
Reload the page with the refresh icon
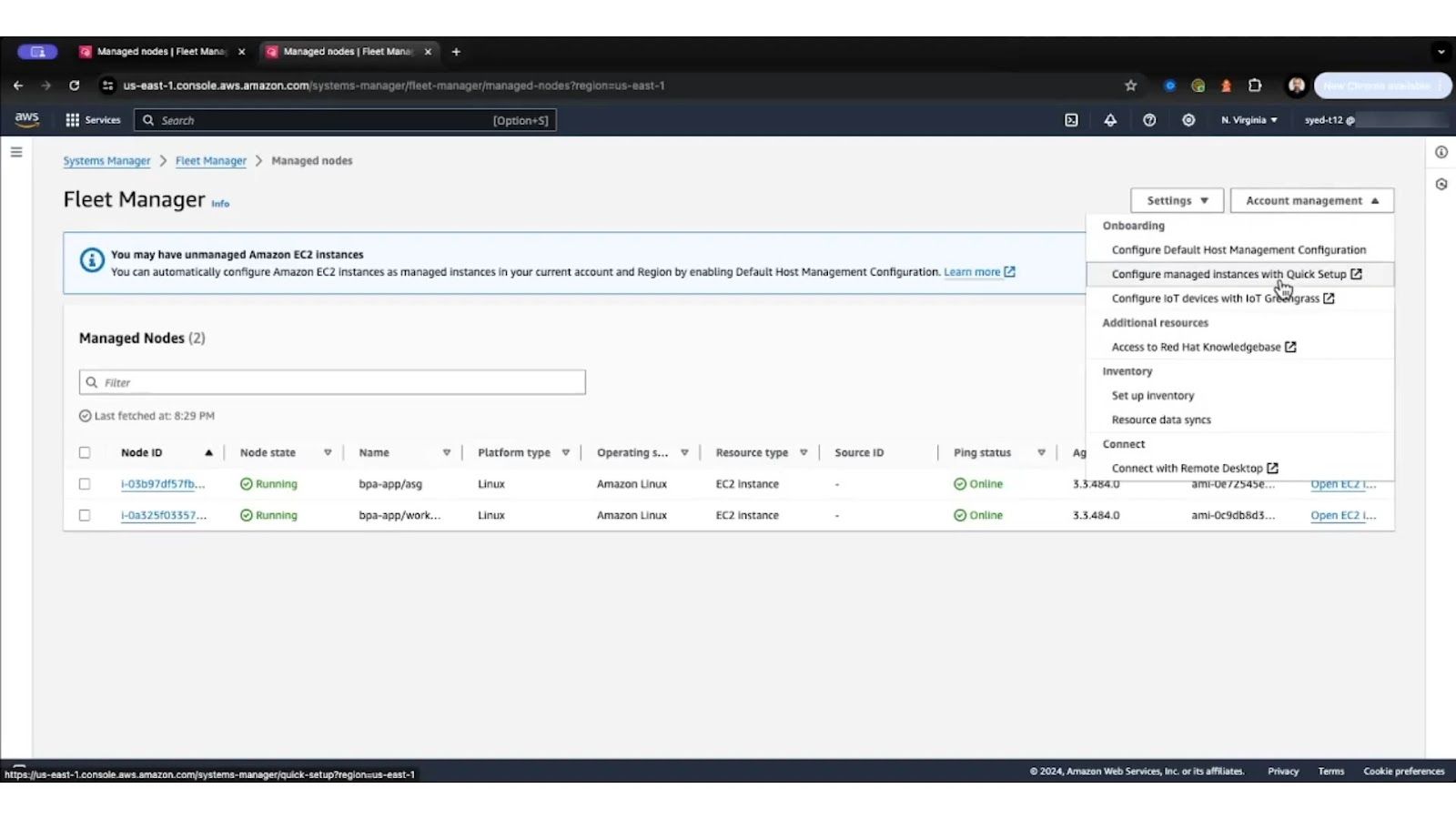(x=75, y=86)
